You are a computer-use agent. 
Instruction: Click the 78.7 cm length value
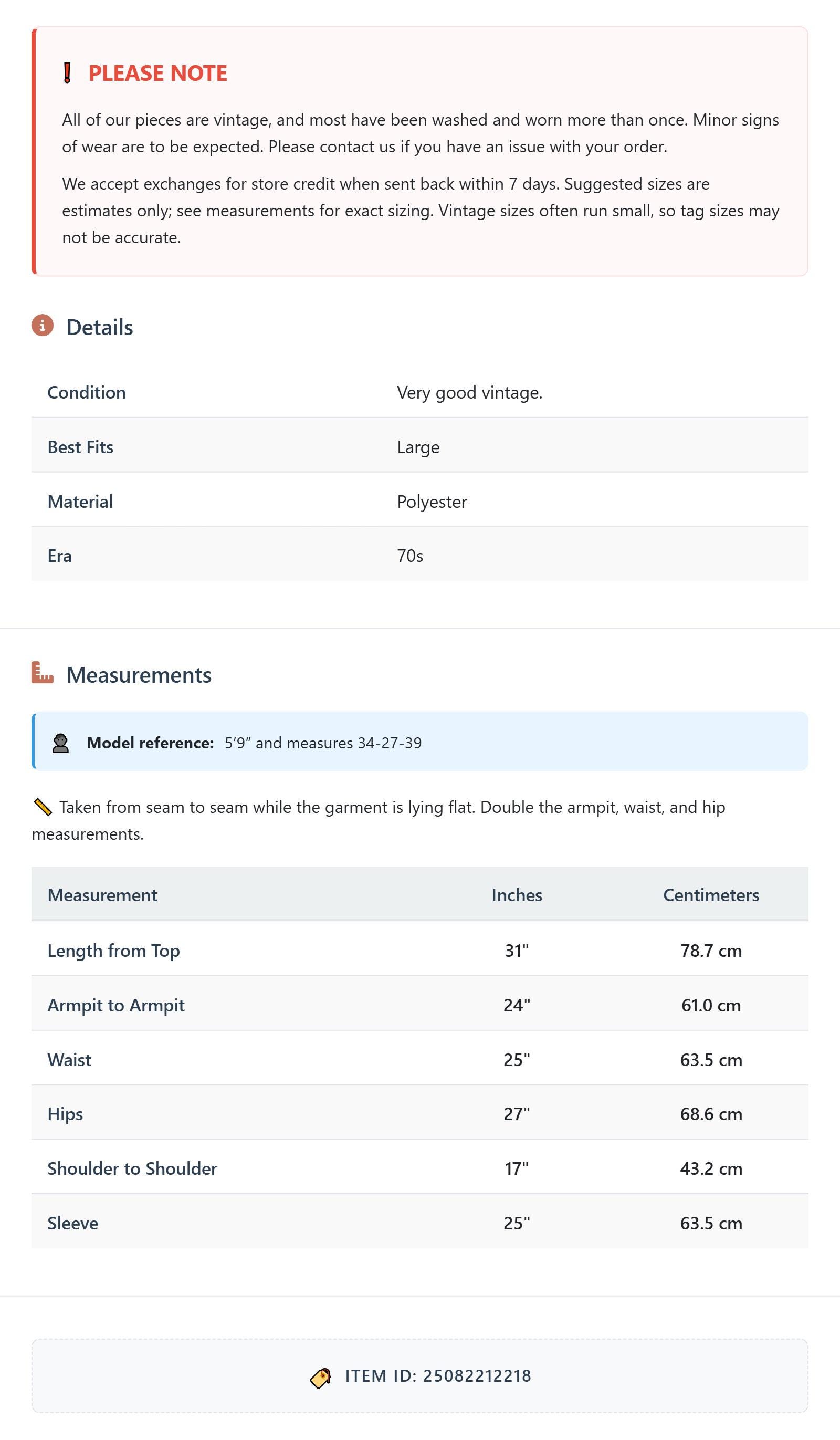coord(711,951)
